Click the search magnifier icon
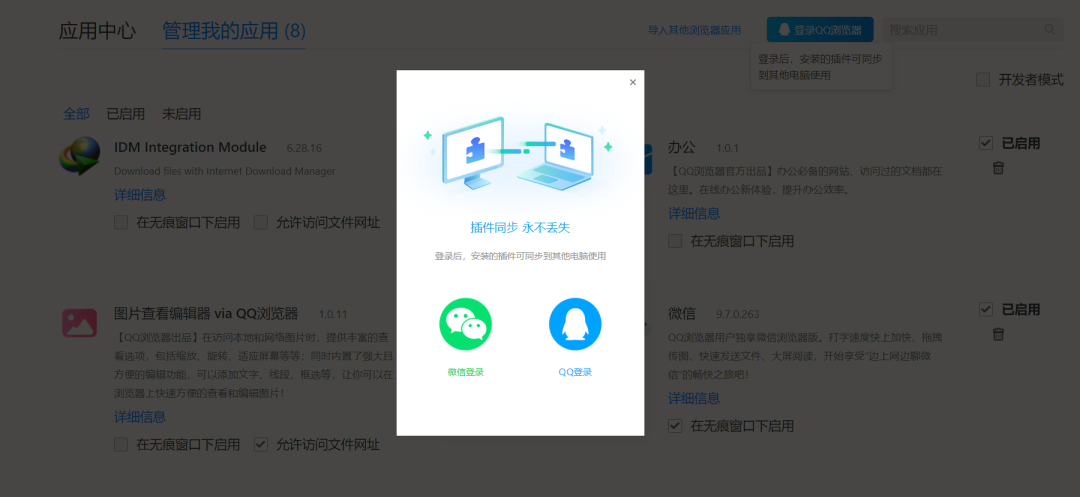The image size is (1080, 497). point(1050,30)
